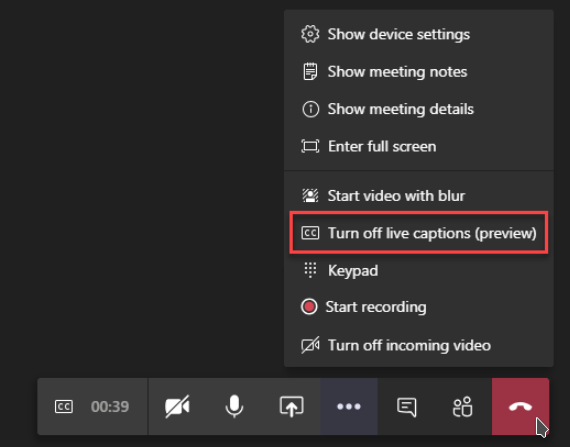Screen dimensions: 570x447
Task: Click the meeting notes notepad icon
Action: coord(310,71)
